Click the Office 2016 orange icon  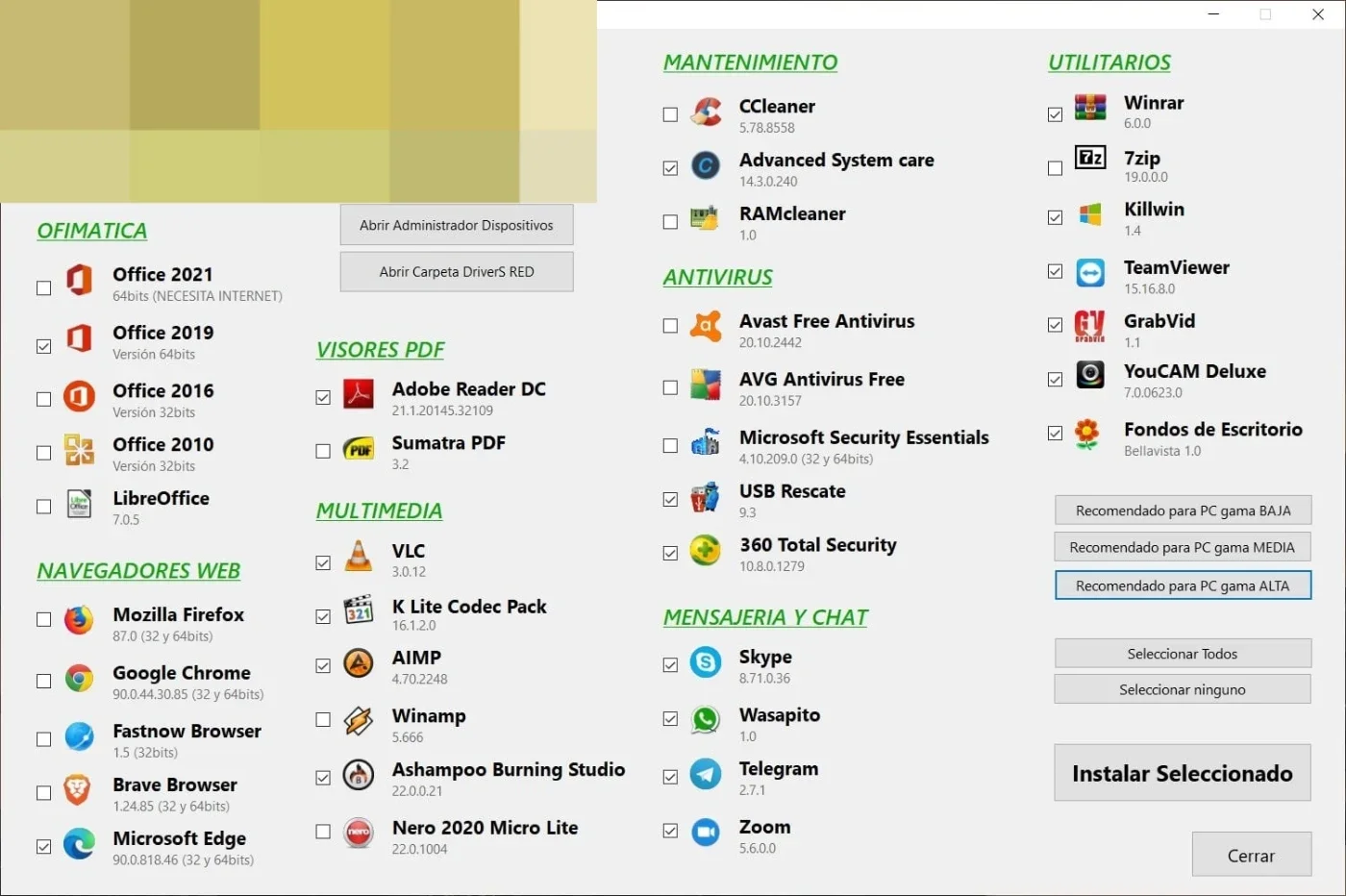click(x=79, y=396)
